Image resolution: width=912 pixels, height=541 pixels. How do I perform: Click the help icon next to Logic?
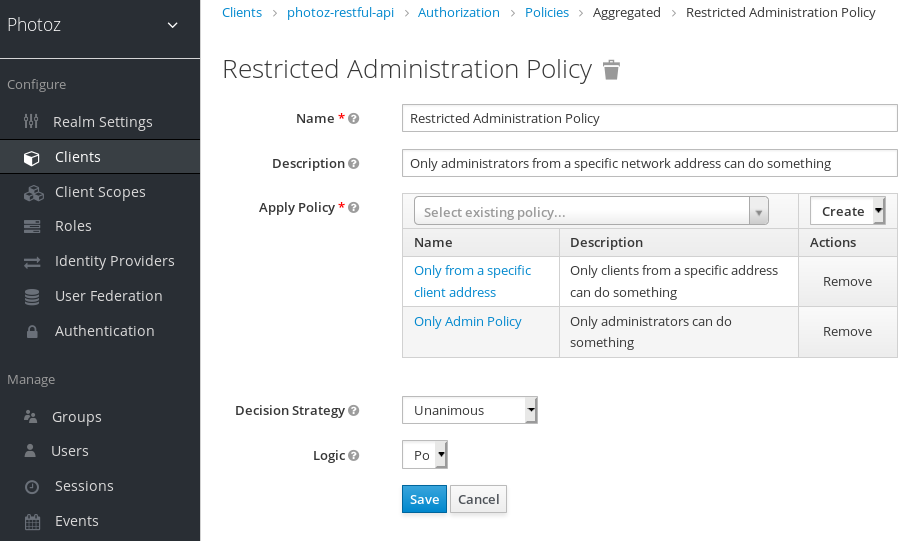pos(354,456)
